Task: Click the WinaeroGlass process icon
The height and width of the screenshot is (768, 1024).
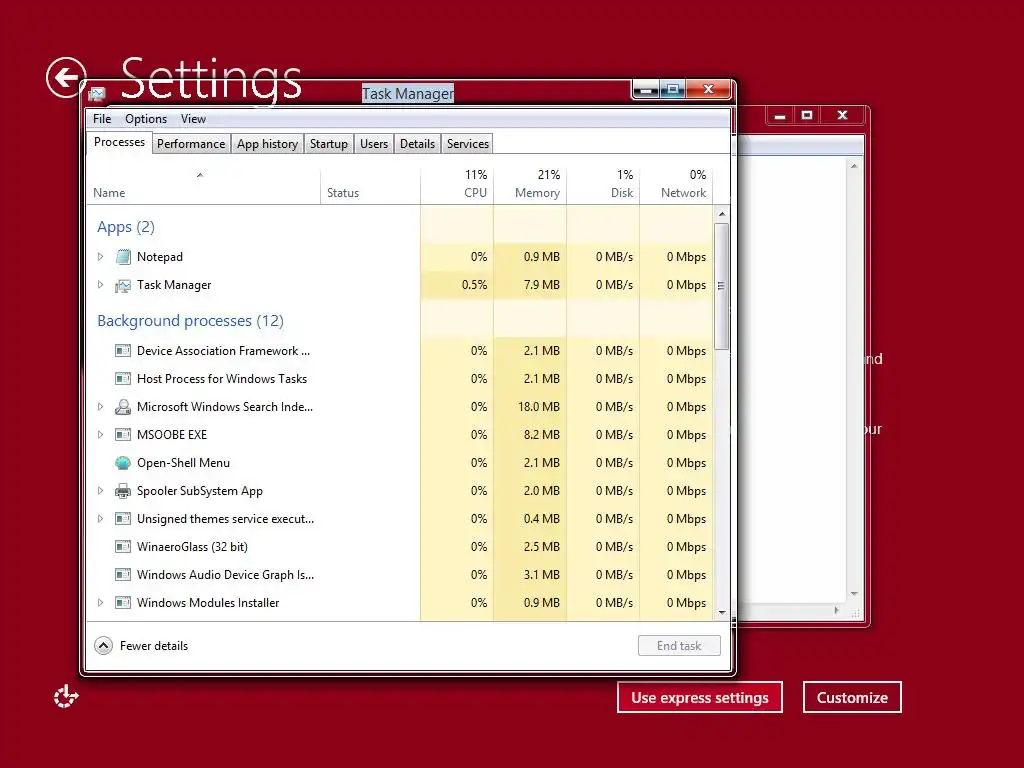Action: coord(123,547)
